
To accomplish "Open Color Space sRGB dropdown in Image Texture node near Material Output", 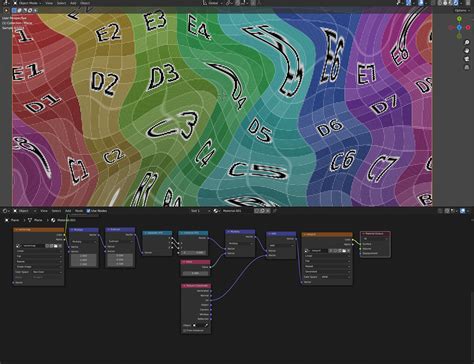I will (x=336, y=277).
